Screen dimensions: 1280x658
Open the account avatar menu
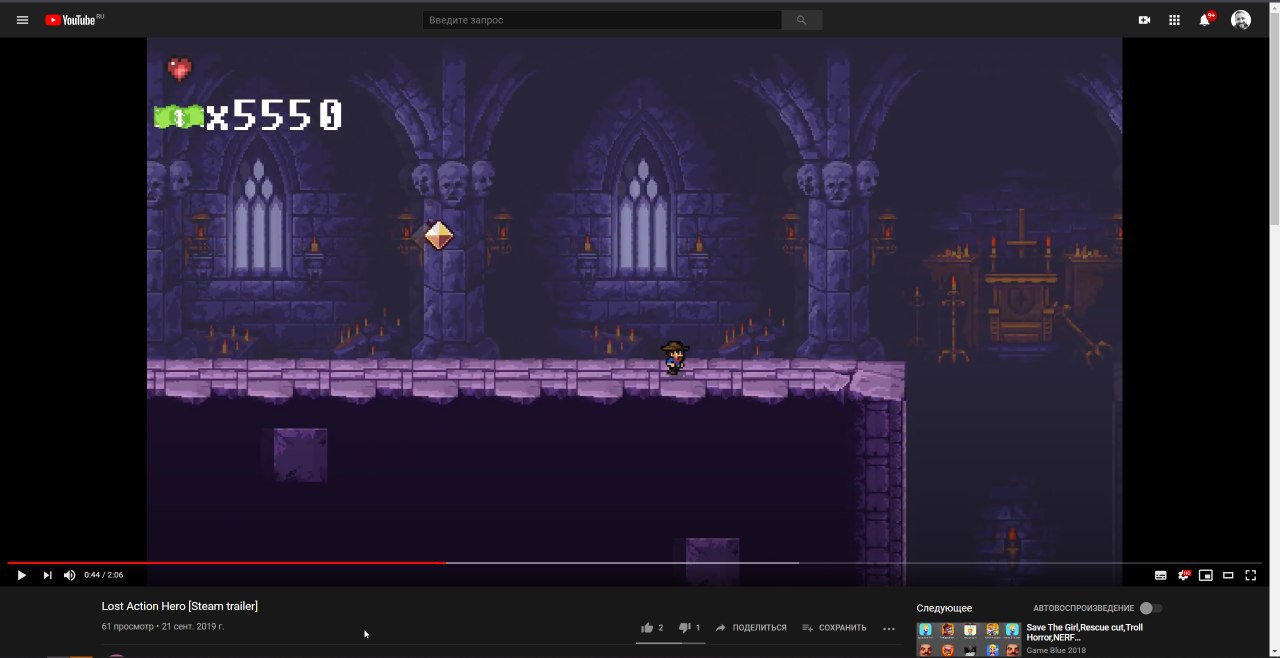1241,20
